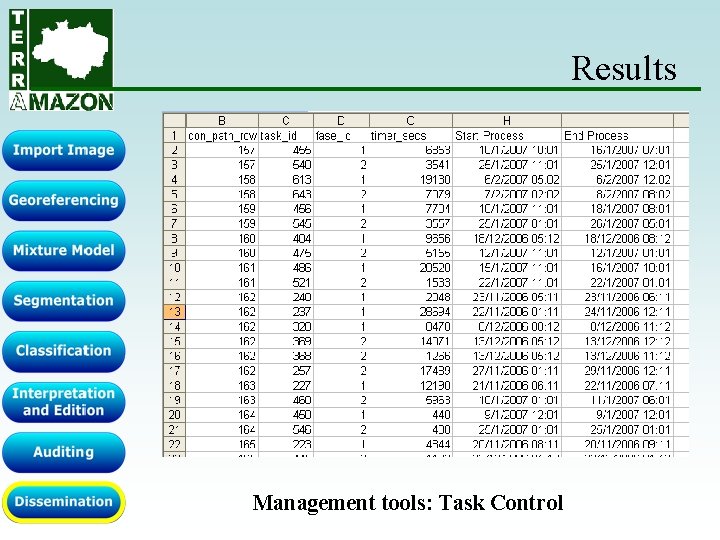The height and width of the screenshot is (540, 720).
Task: Go to the Segmentation step
Action: (x=63, y=300)
